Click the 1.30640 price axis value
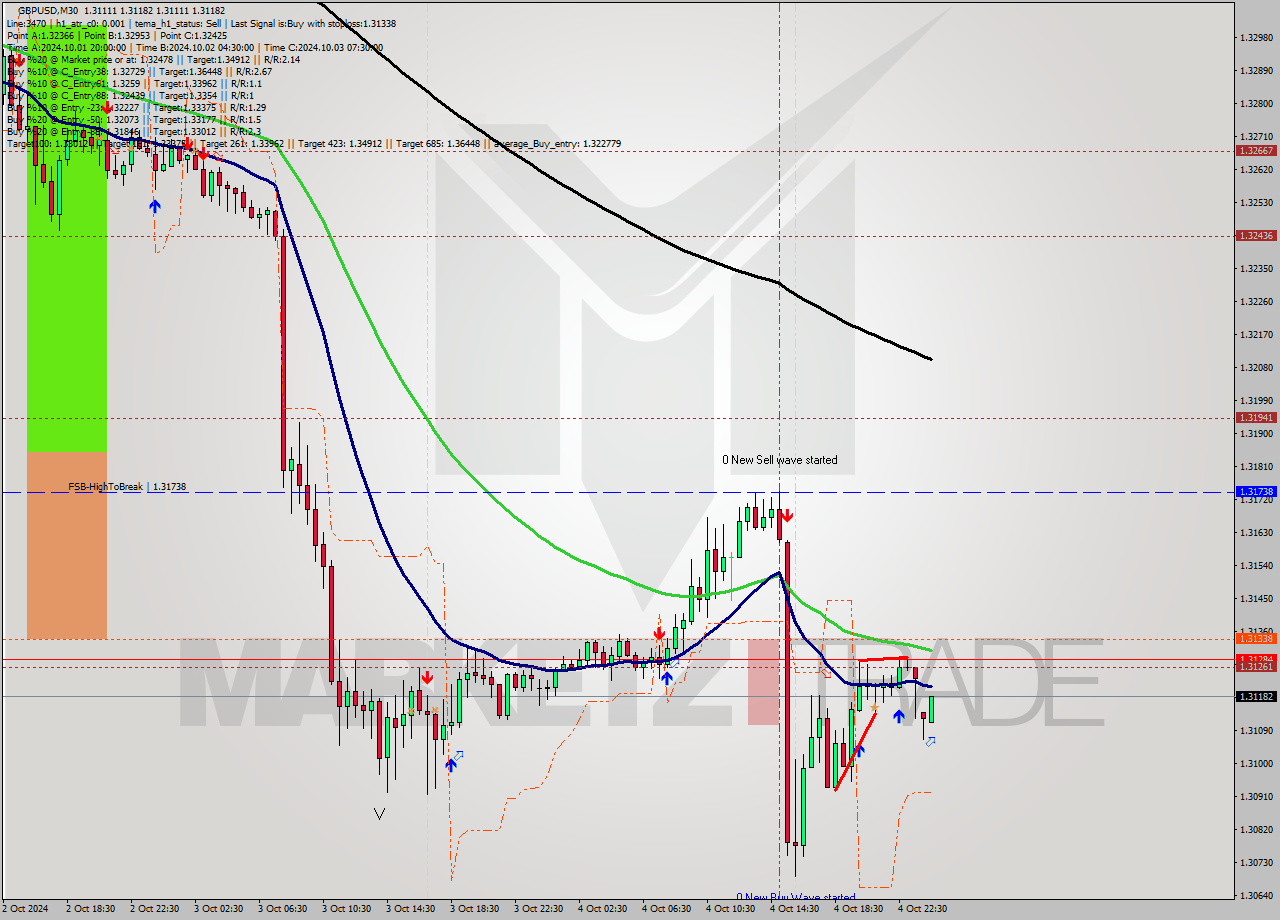This screenshot has width=1280, height=920. 1255,896
